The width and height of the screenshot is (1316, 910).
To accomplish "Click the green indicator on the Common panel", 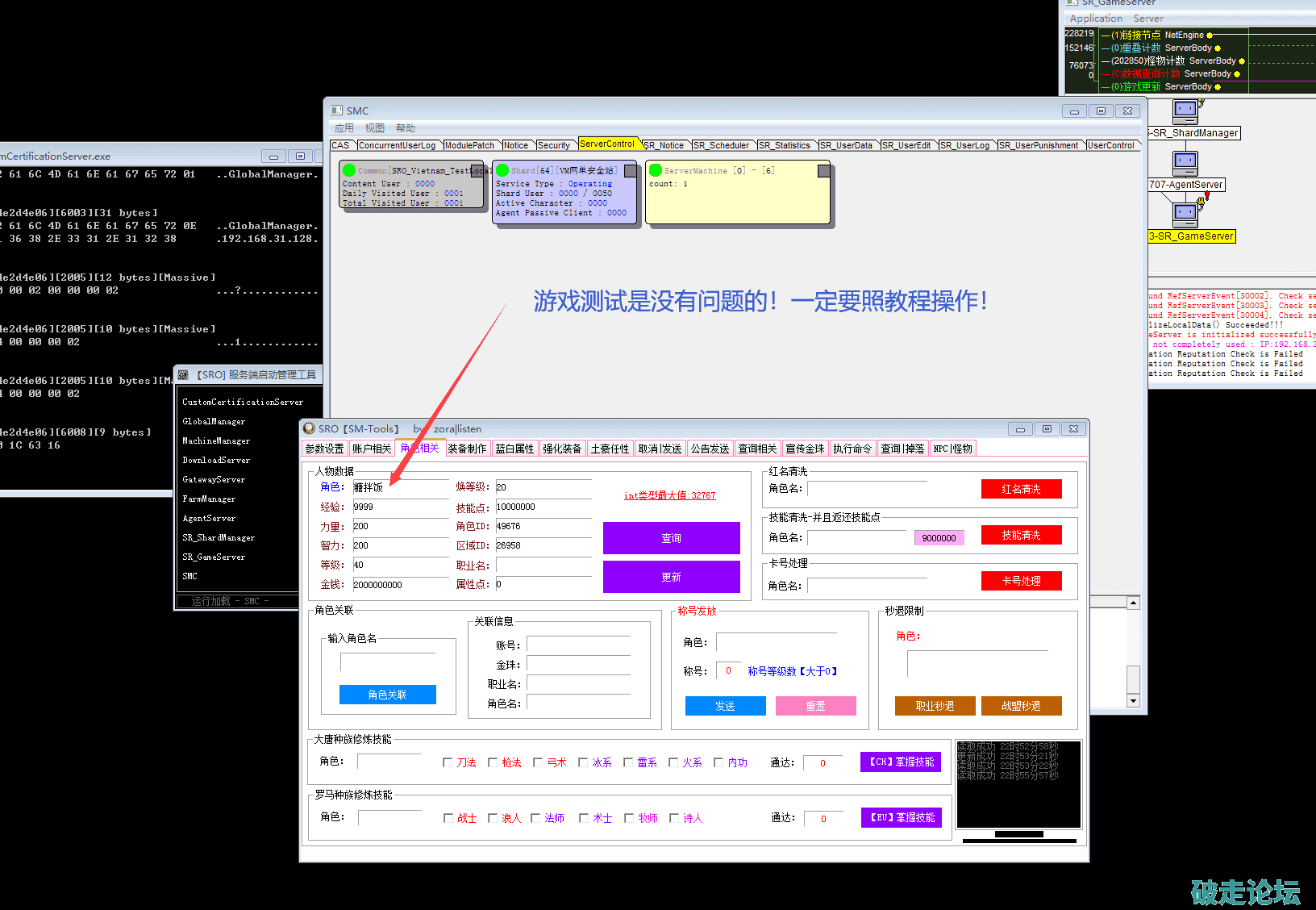I will (349, 170).
